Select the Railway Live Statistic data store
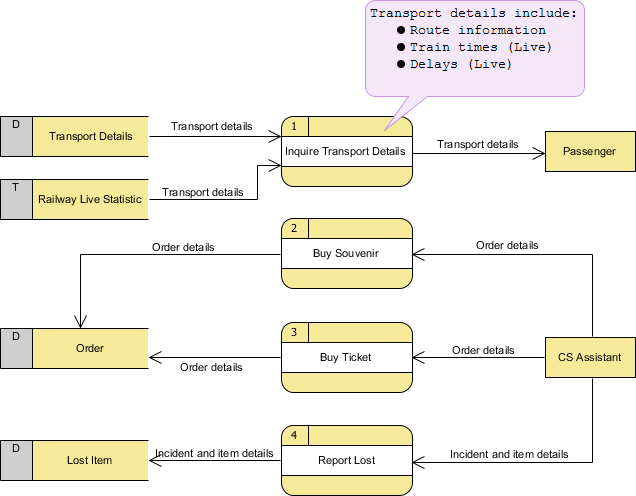 [x=90, y=199]
